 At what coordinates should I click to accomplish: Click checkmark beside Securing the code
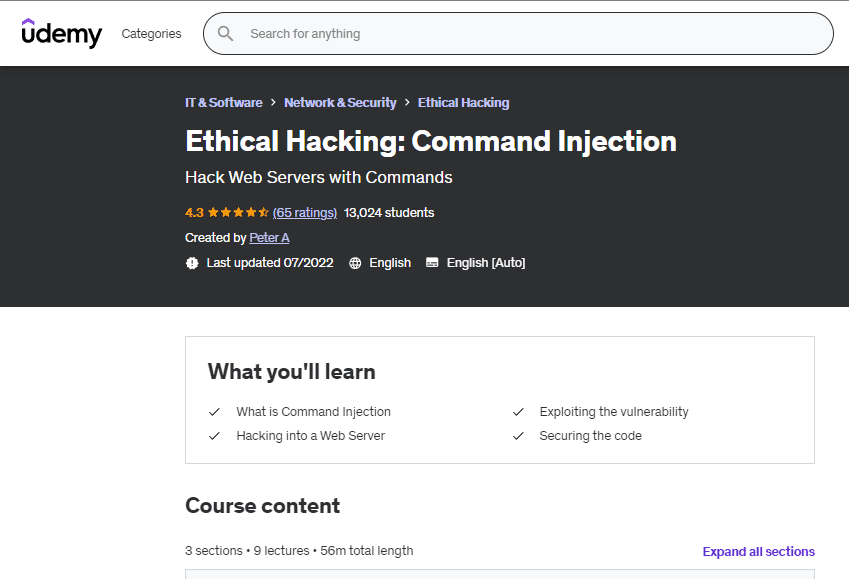tap(518, 436)
